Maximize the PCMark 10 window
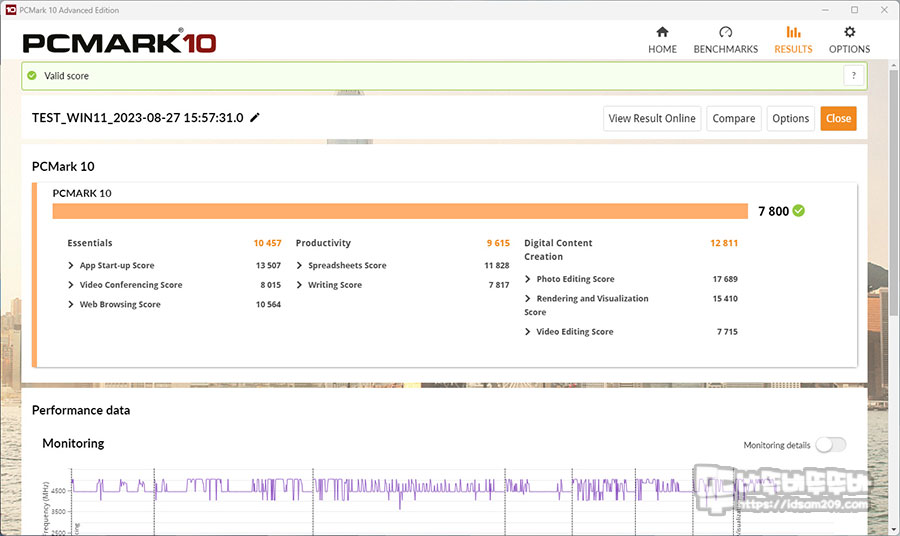Screen dimensions: 900x536 point(854,10)
